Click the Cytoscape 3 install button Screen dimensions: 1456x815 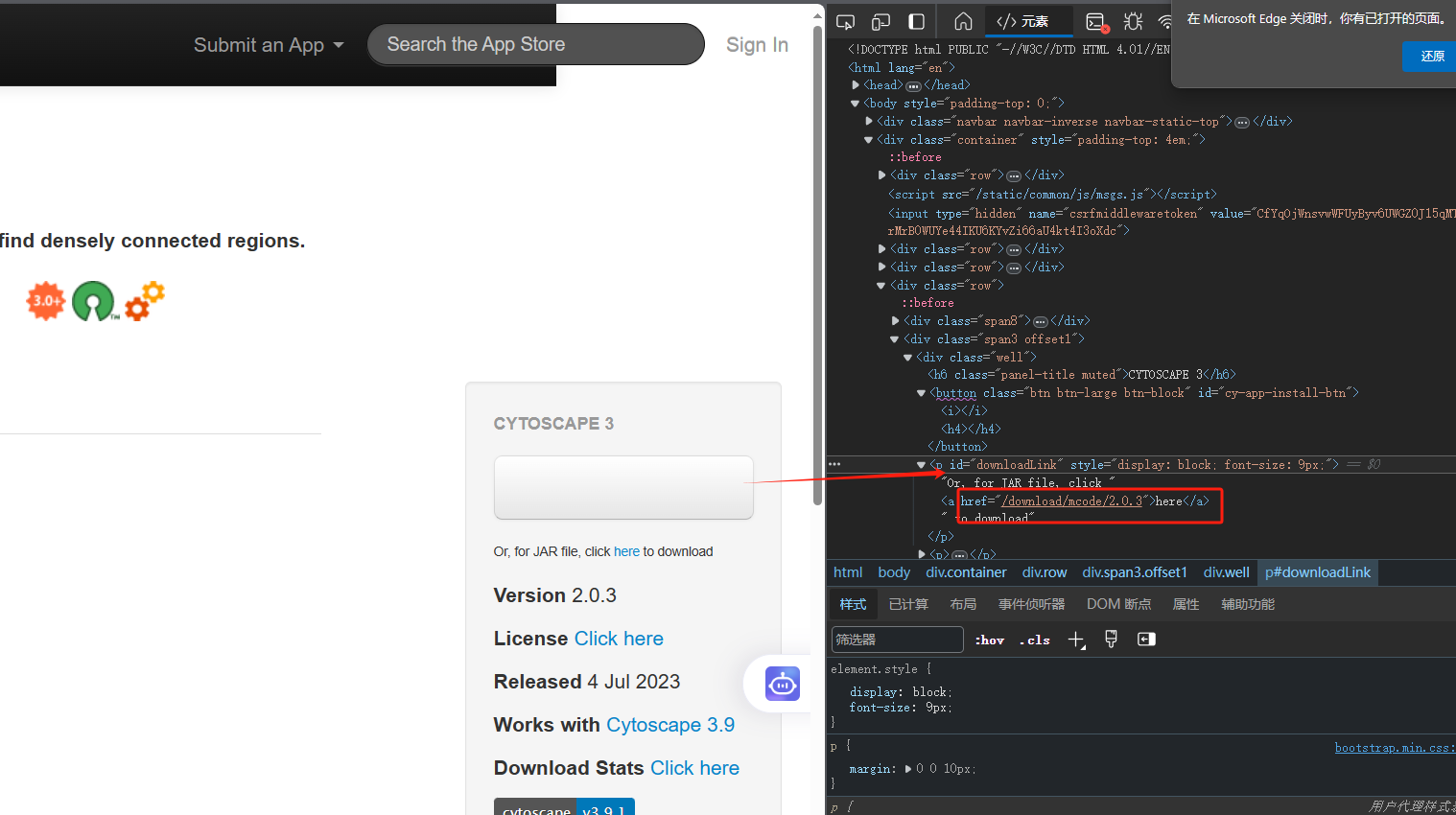[x=623, y=487]
